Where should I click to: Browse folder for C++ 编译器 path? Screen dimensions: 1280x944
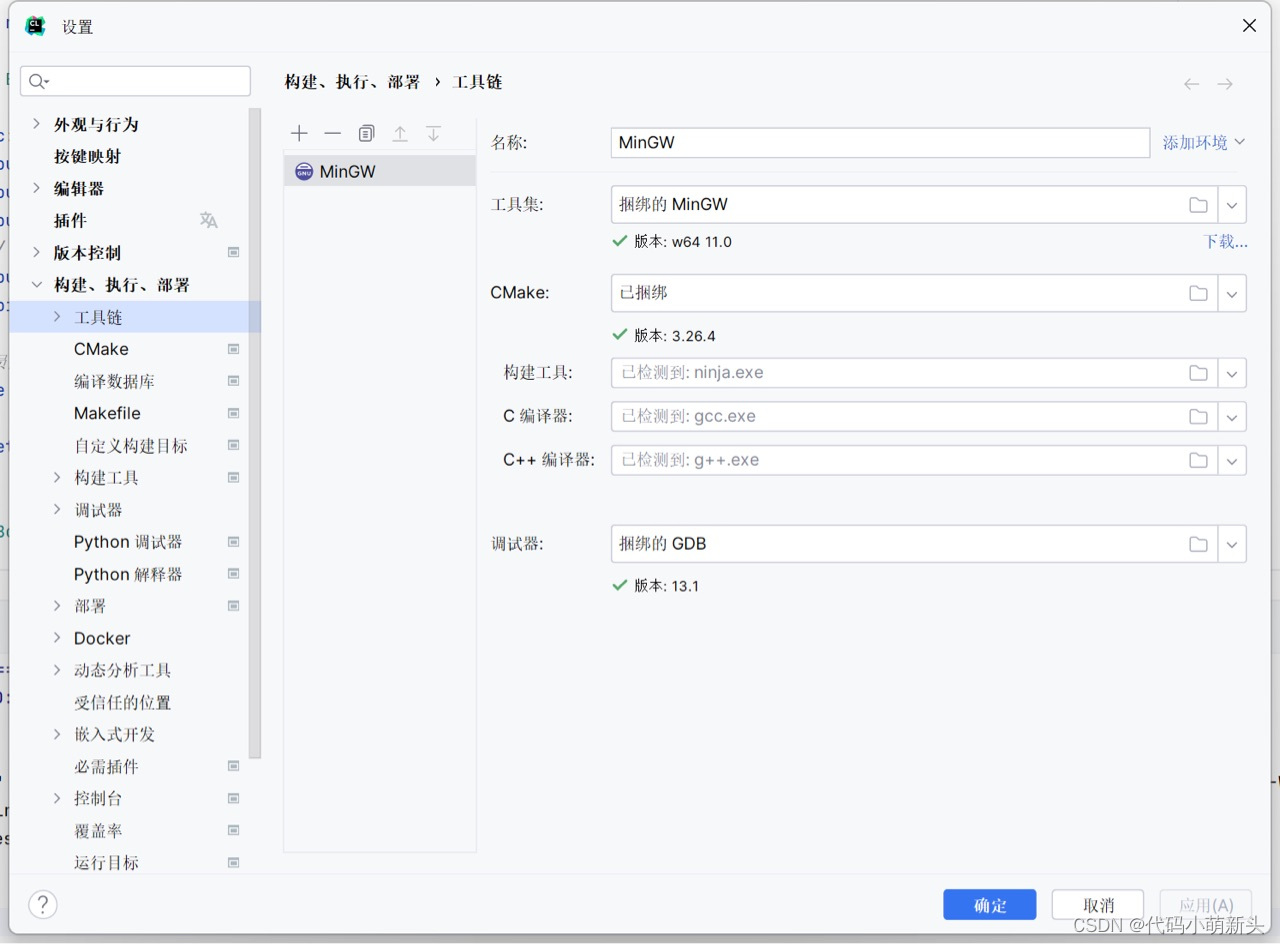tap(1198, 460)
